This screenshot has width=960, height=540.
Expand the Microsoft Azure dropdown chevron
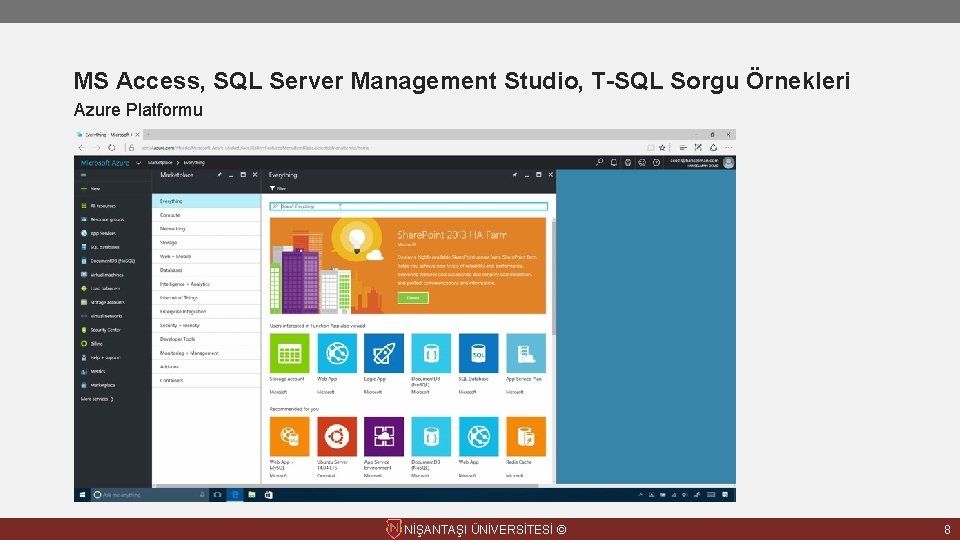(x=138, y=163)
